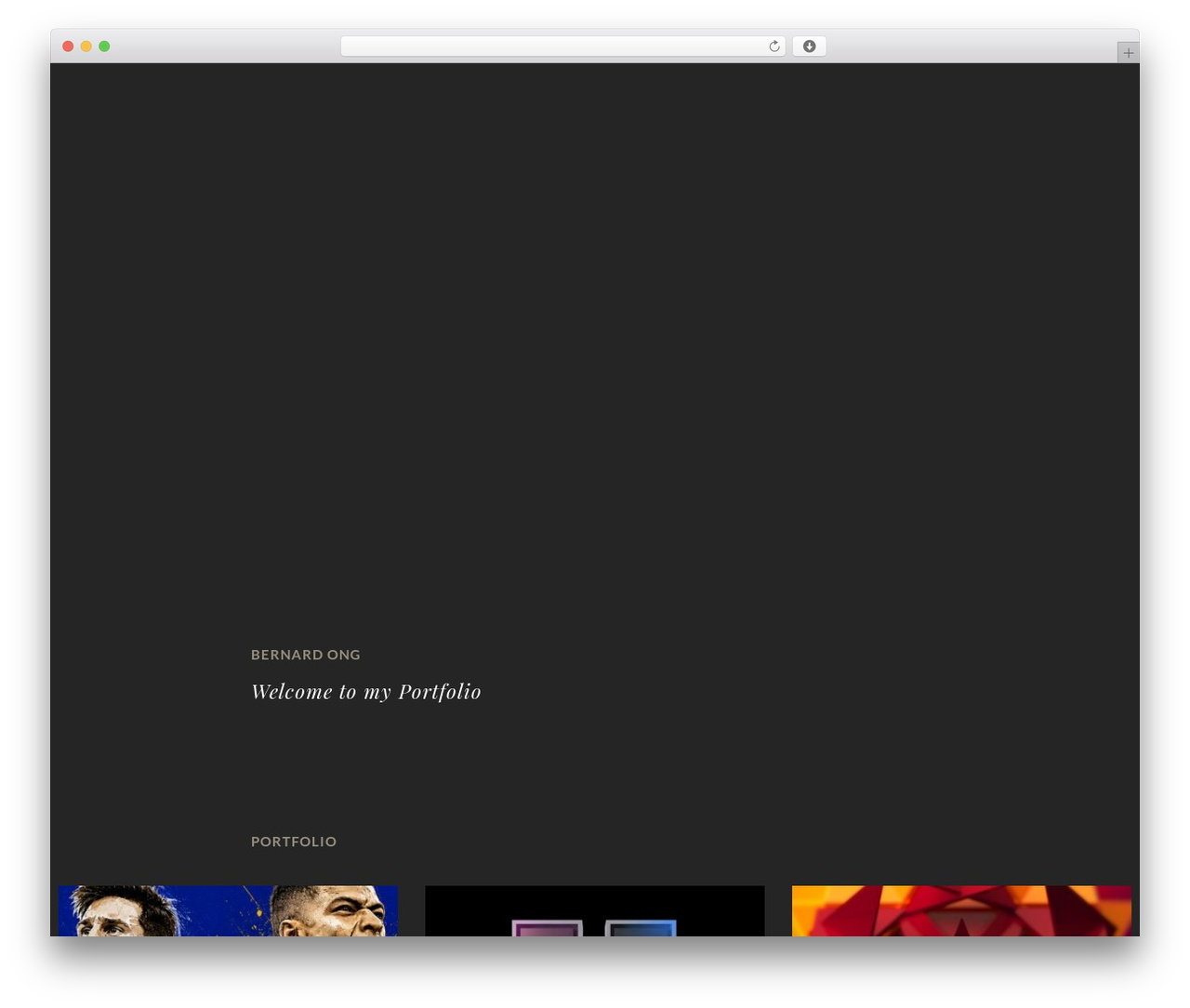
Task: Open the downloads button in the toolbar
Action: 809,46
